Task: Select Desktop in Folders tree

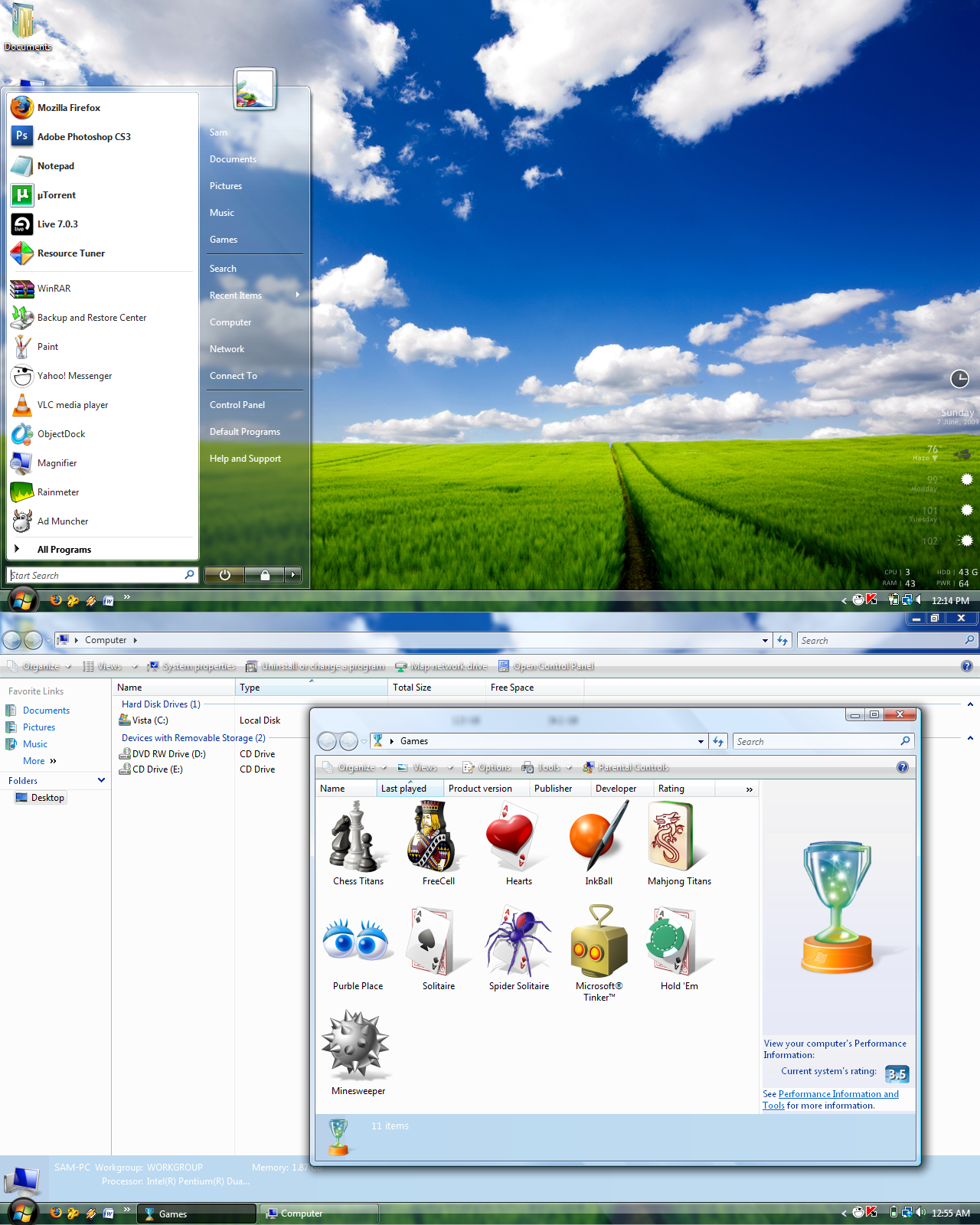Action: tap(41, 798)
